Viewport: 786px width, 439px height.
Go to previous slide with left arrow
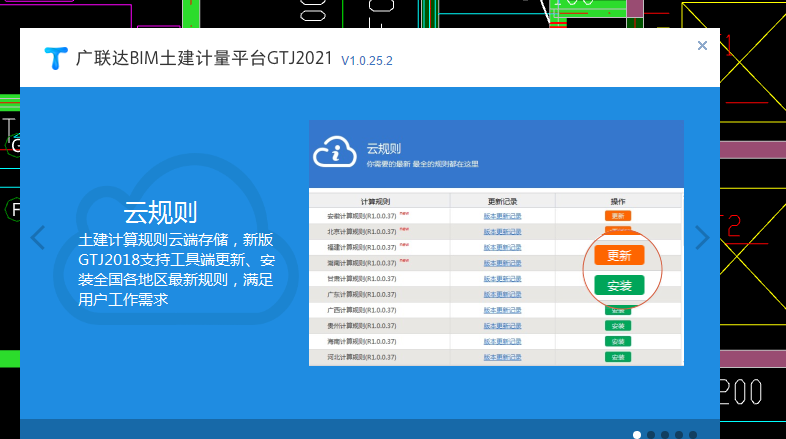pyautogui.click(x=38, y=238)
